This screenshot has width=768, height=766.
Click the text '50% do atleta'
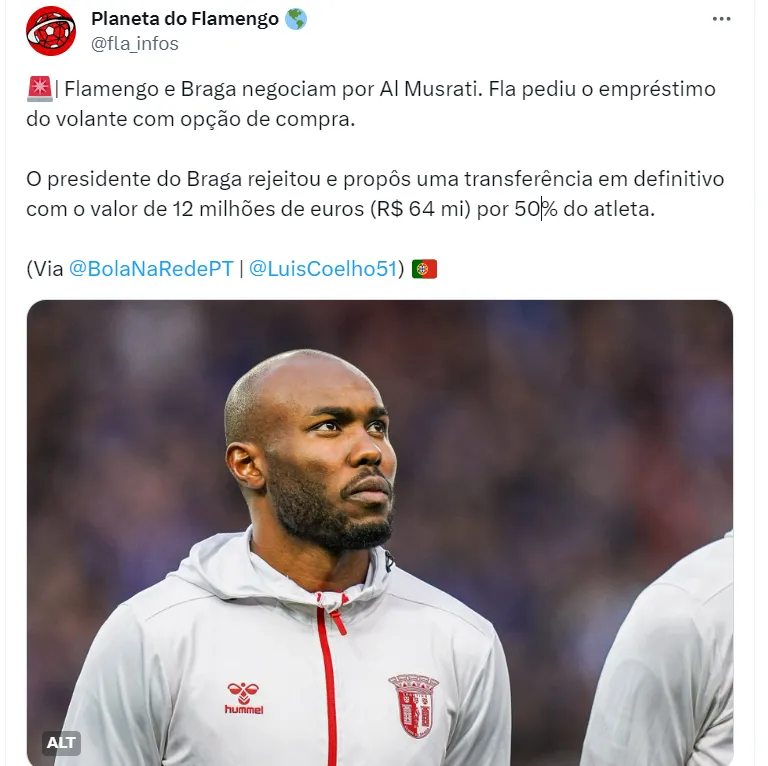click(x=584, y=209)
